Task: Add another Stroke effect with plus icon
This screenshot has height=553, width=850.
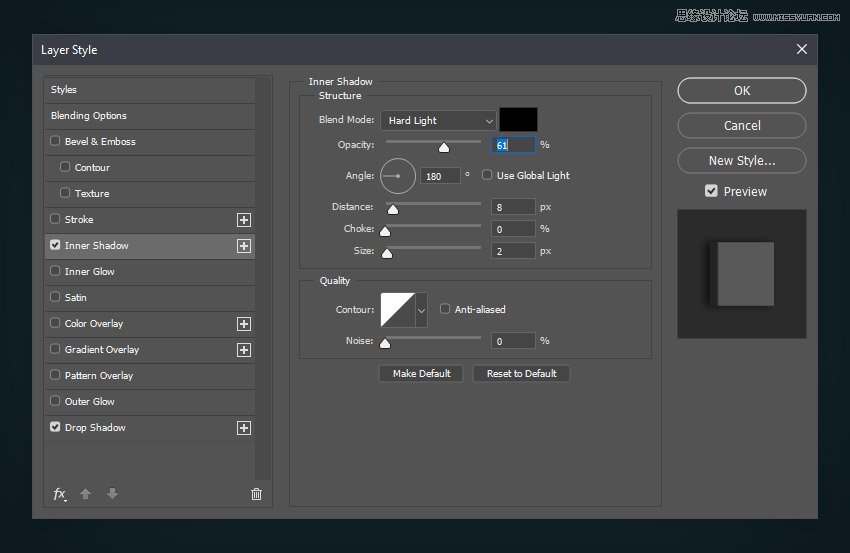Action: (243, 220)
